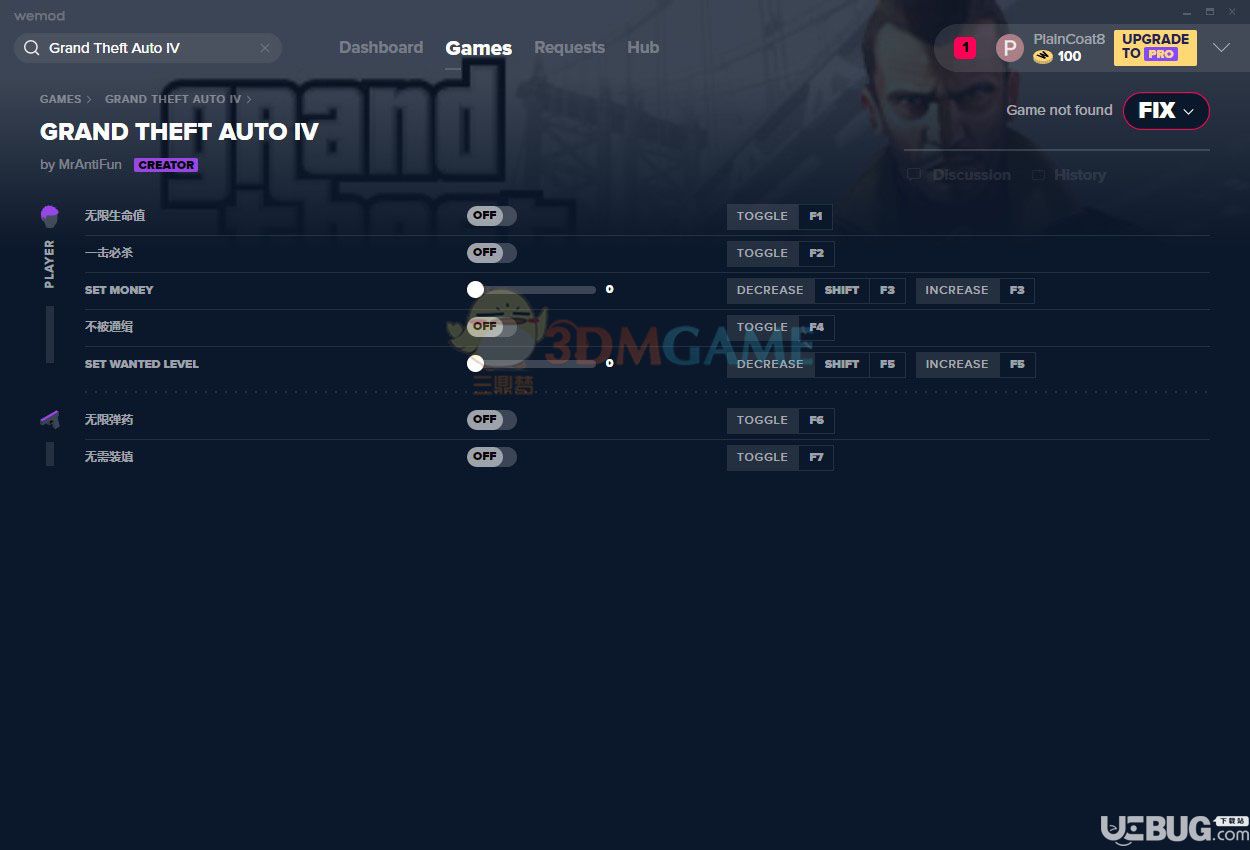Toggle 不被通缉 cheat switch
The width and height of the screenshot is (1250, 850).
pos(492,327)
